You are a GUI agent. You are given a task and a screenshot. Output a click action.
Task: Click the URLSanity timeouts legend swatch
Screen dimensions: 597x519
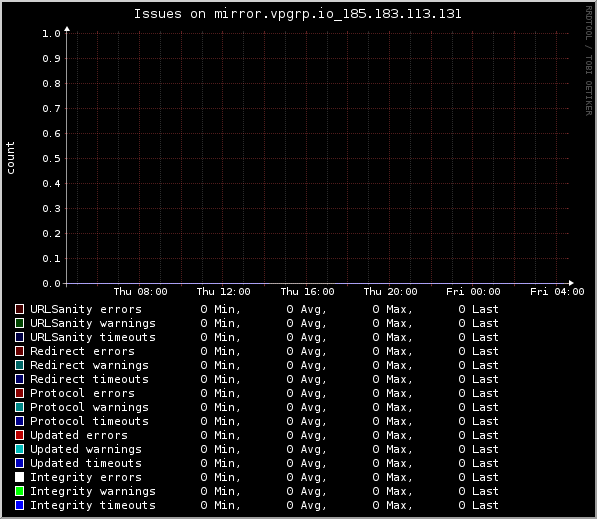19,337
